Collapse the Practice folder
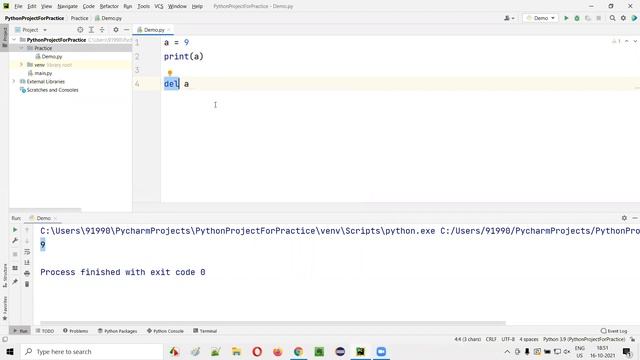Image resolution: width=640 pixels, height=360 pixels. pos(21,48)
